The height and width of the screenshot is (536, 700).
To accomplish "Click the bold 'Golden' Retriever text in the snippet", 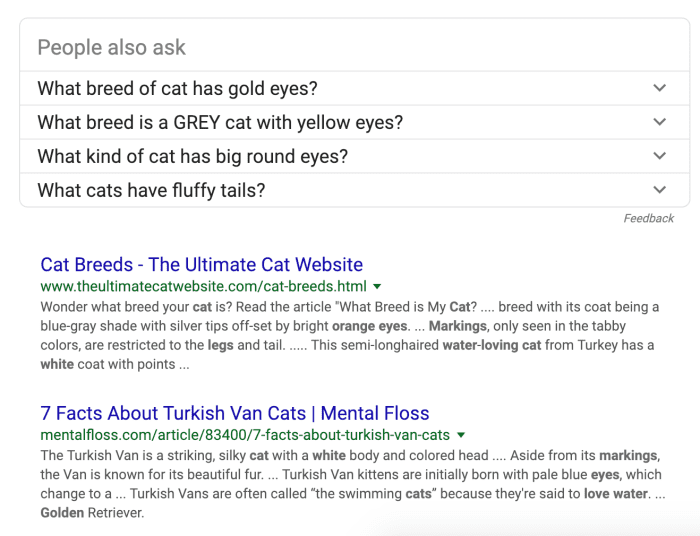I will click(62, 513).
